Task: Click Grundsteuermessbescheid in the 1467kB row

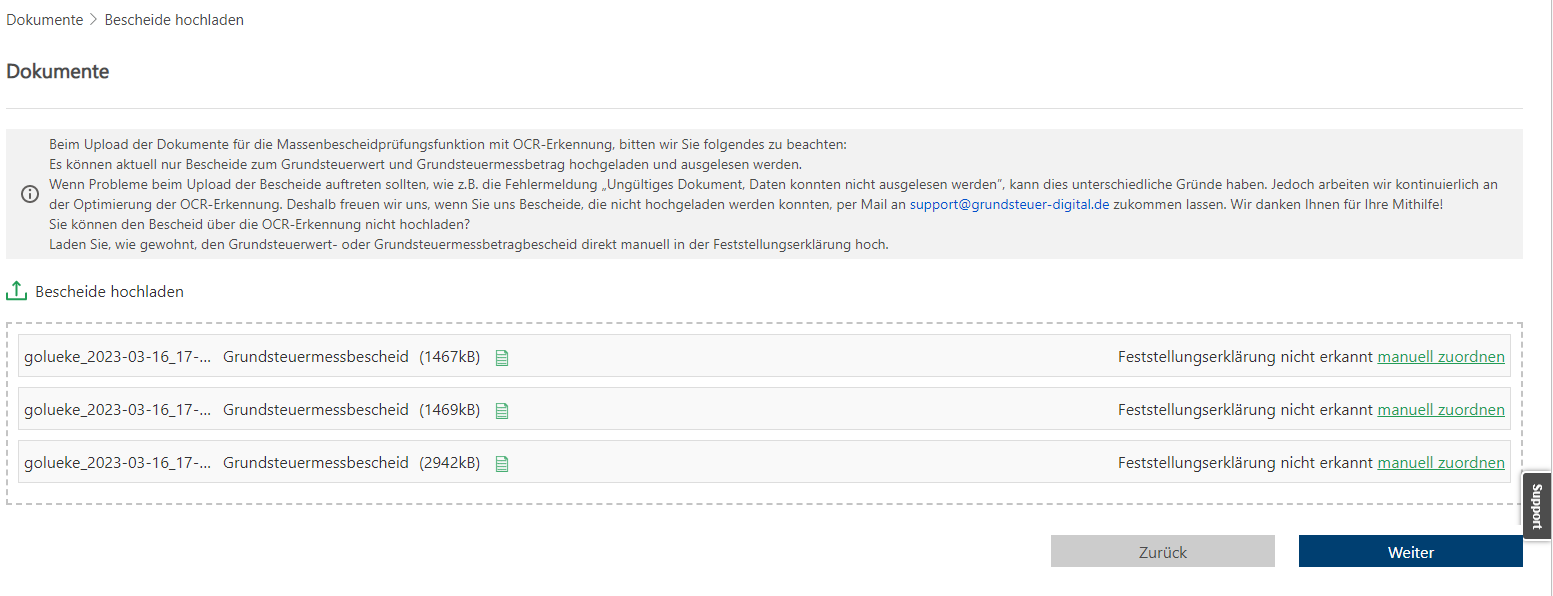Action: pyautogui.click(x=316, y=357)
